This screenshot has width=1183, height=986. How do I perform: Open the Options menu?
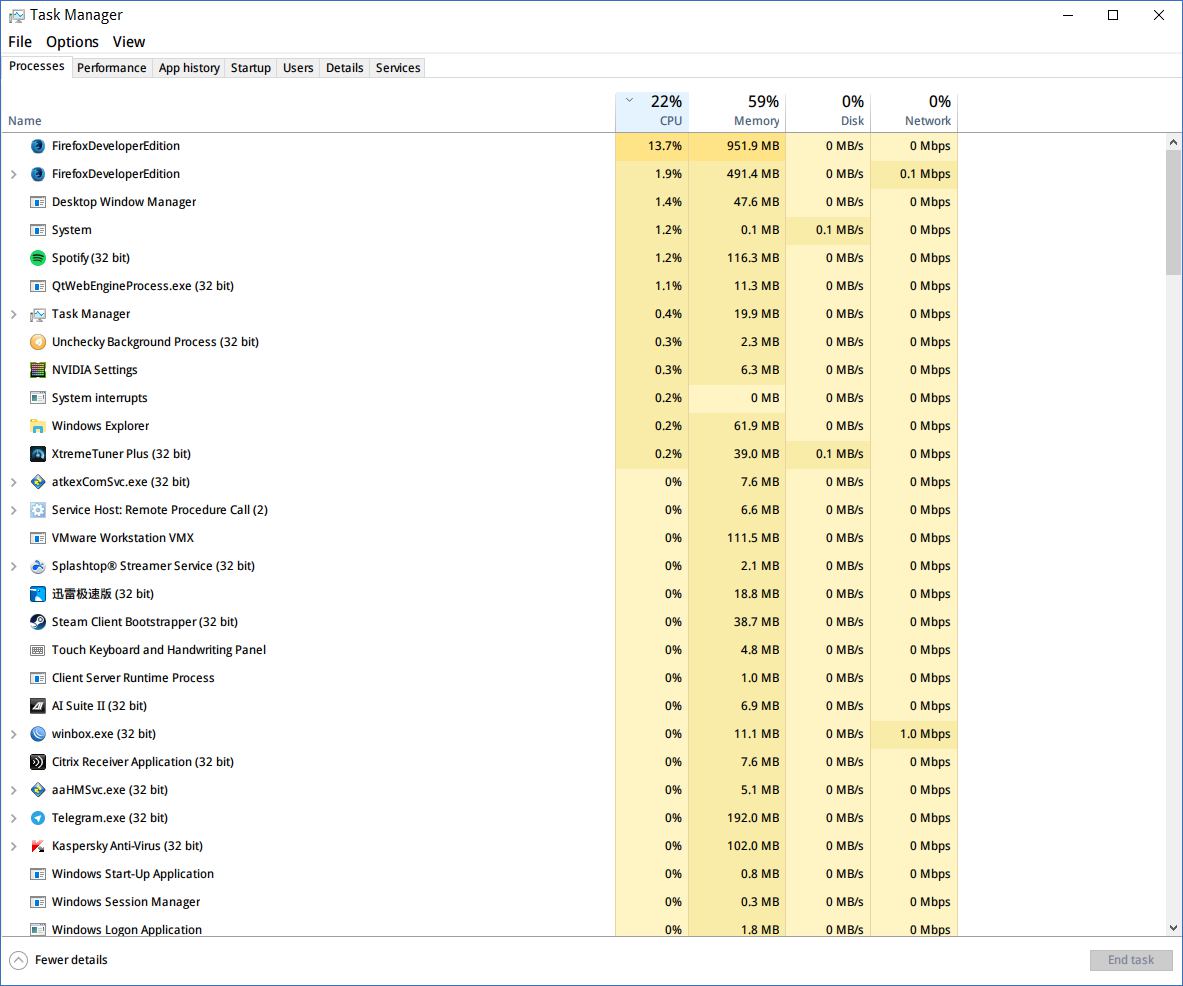72,42
